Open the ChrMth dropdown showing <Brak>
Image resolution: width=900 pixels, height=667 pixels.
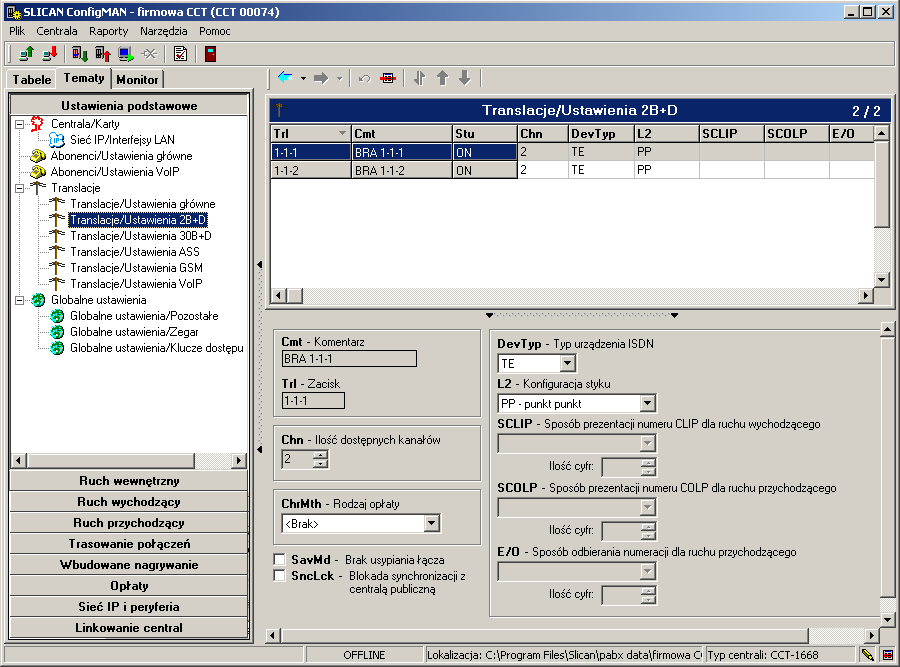[x=432, y=523]
